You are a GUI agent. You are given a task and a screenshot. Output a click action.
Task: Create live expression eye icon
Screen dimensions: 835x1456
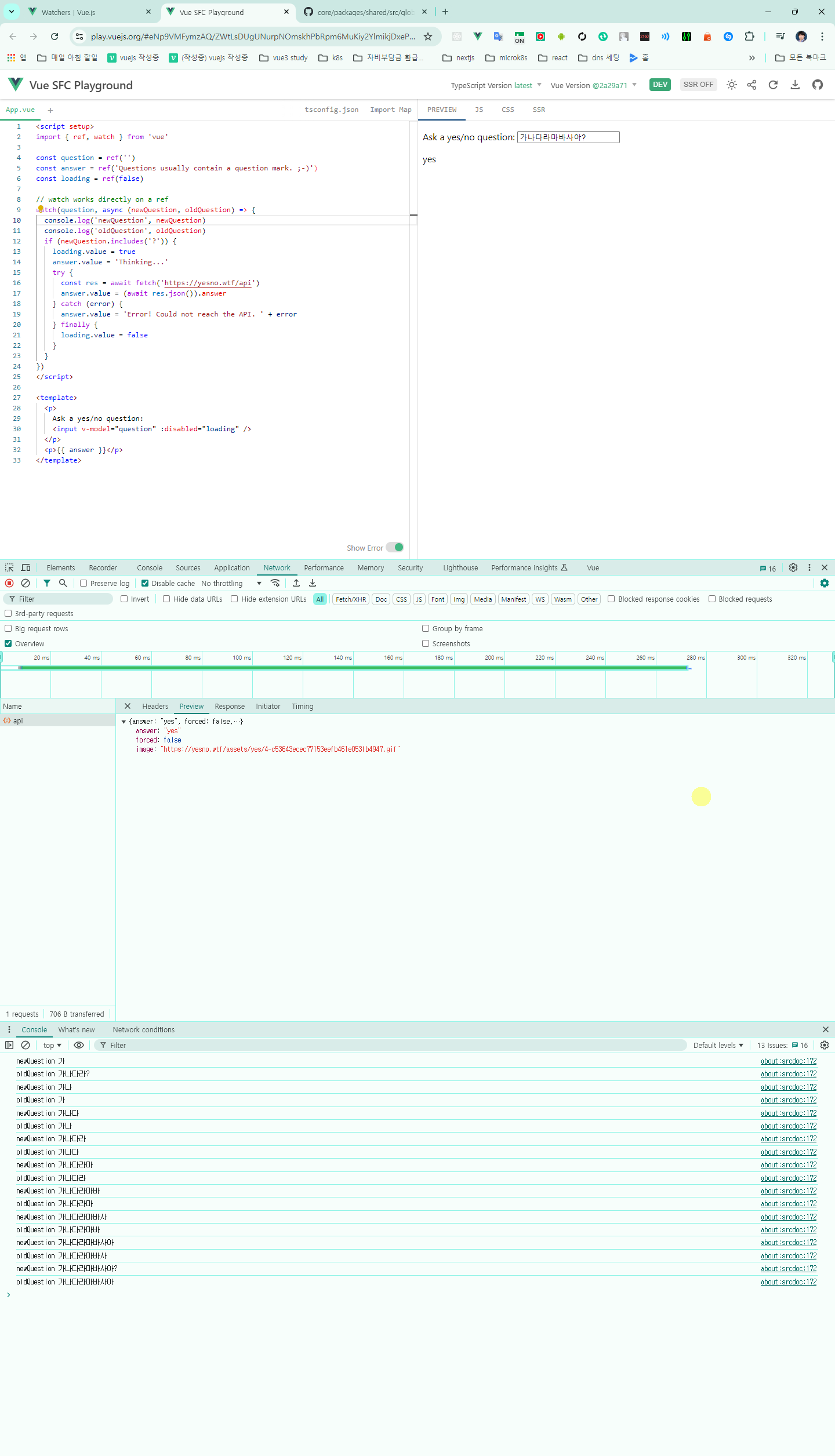pos(79,1045)
